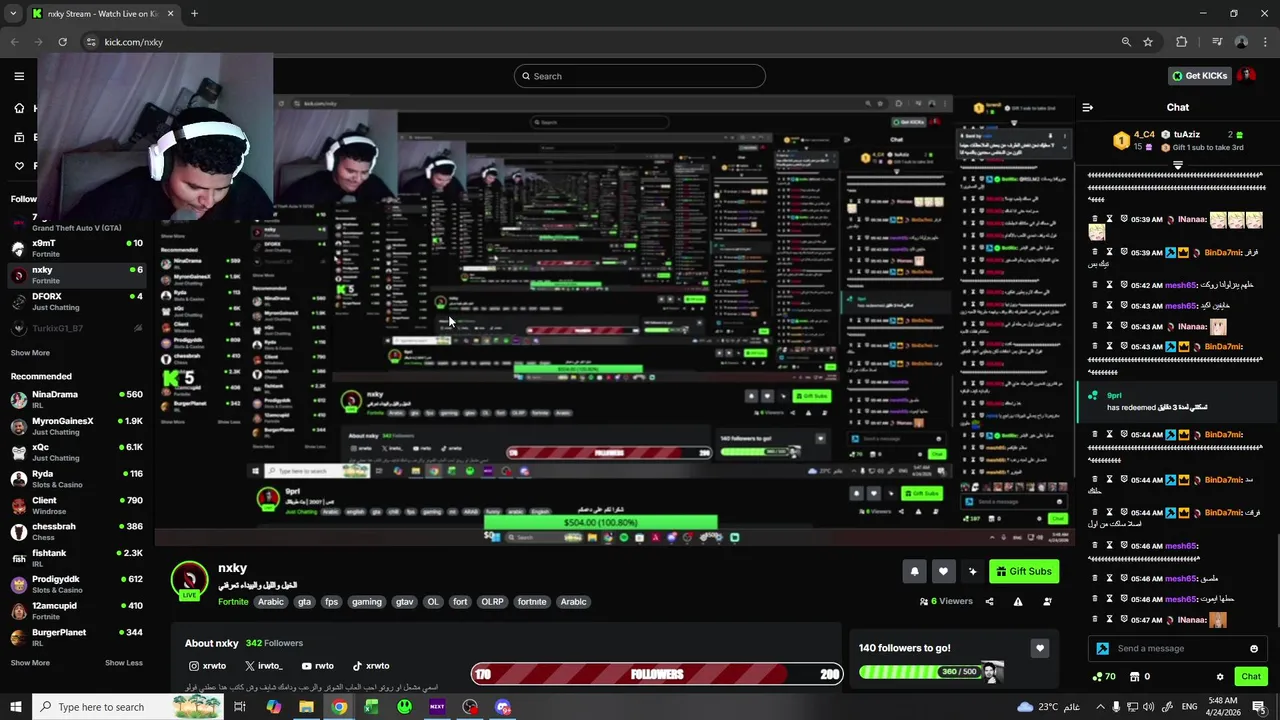Click the fps tag
1280x720 pixels.
331,602
